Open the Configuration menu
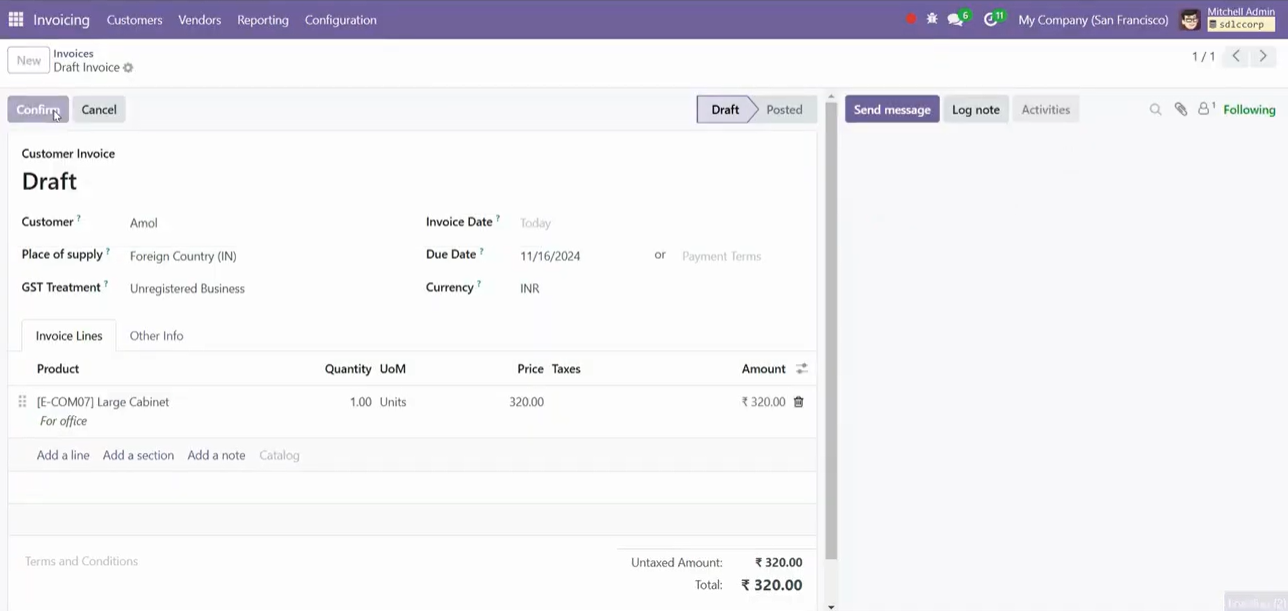 (341, 20)
